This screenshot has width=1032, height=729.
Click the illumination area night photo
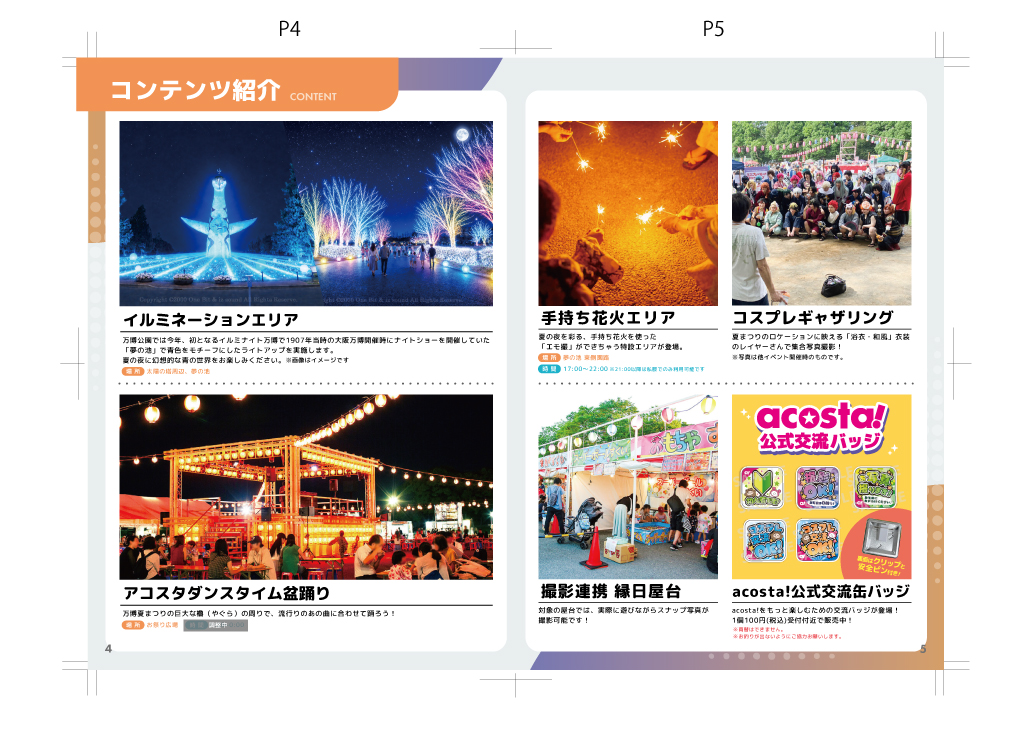(306, 213)
